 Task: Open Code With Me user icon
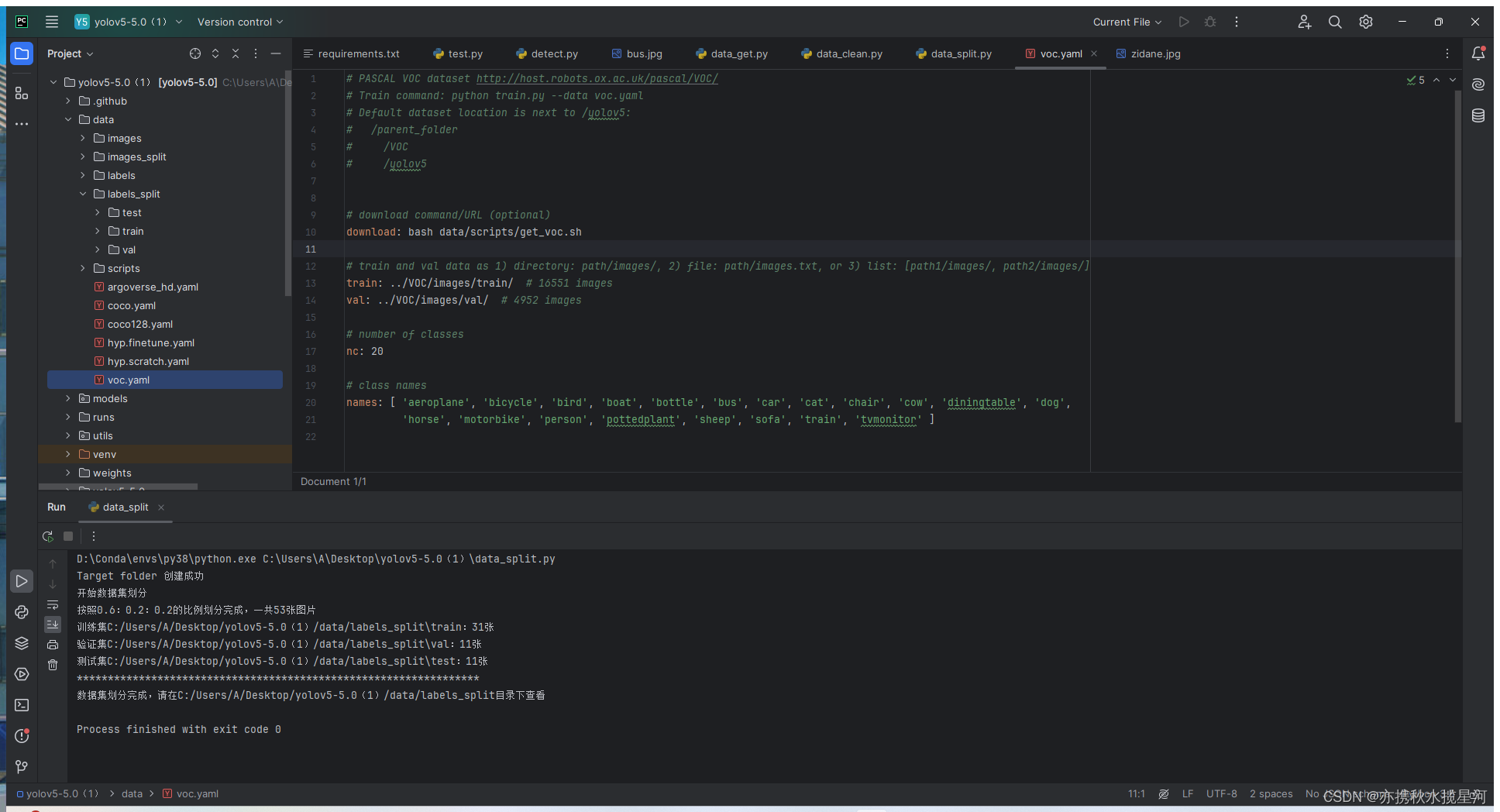pyautogui.click(x=1305, y=22)
